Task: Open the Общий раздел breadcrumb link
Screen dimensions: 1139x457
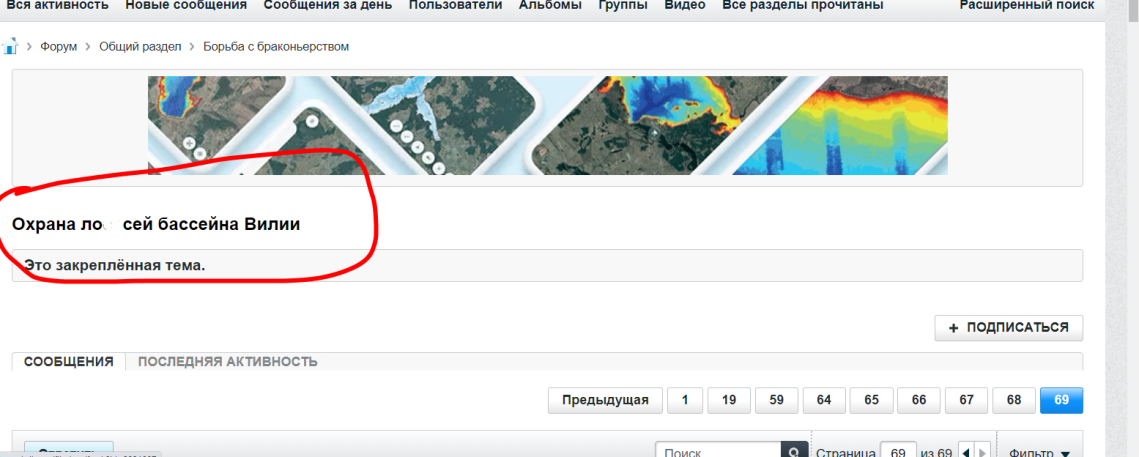Action: point(140,47)
